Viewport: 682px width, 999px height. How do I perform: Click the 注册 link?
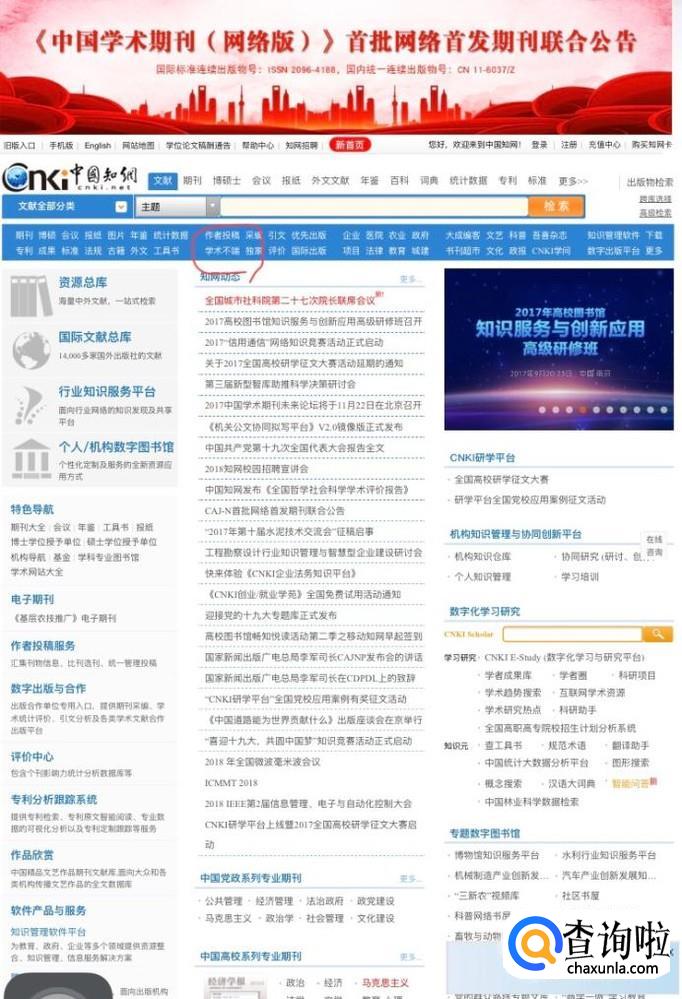point(569,145)
